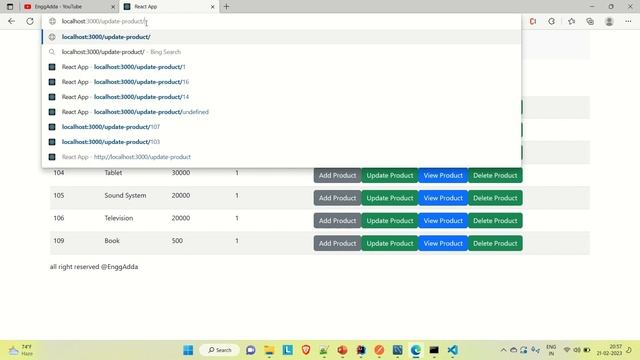640x360 pixels.
Task: Pick suggestion localhost:3000/update-product/14
Action: point(281,97)
